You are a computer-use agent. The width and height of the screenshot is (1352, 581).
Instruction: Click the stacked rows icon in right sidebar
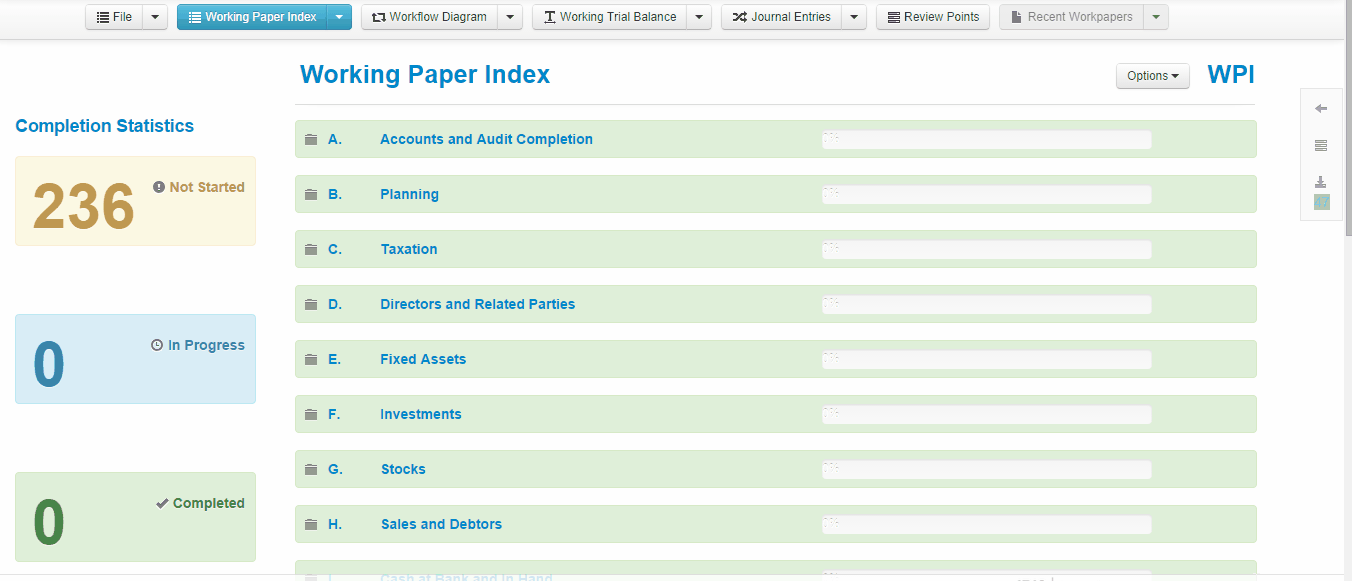(x=1321, y=146)
